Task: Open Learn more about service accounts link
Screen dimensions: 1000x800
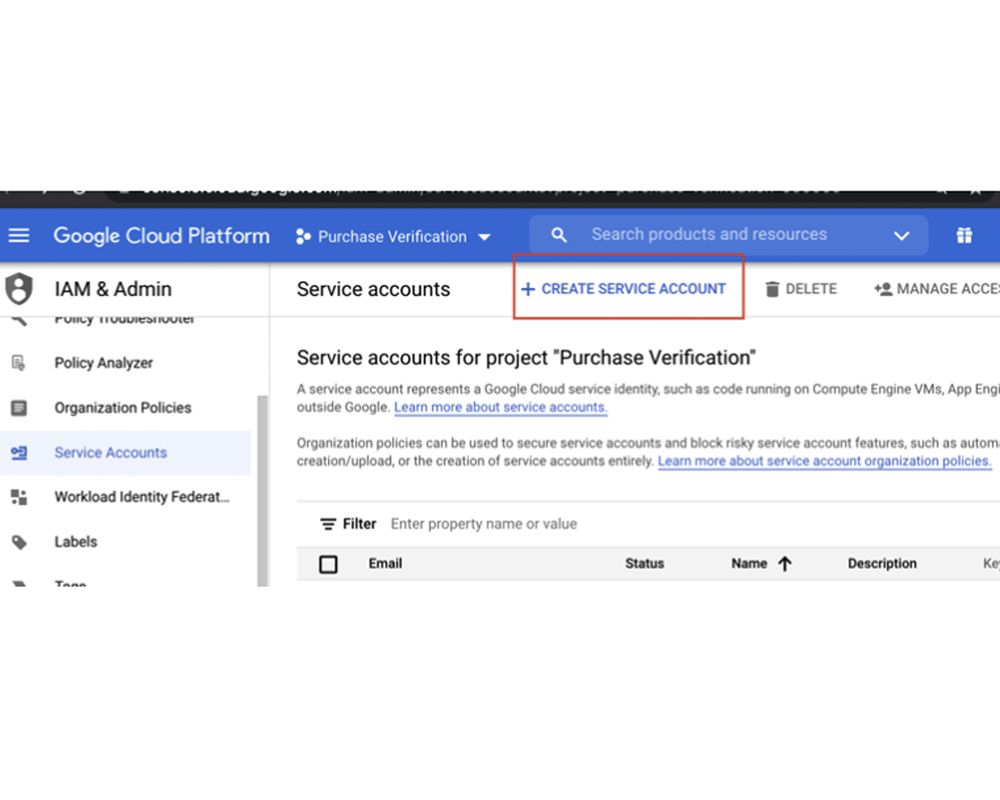Action: click(x=501, y=407)
